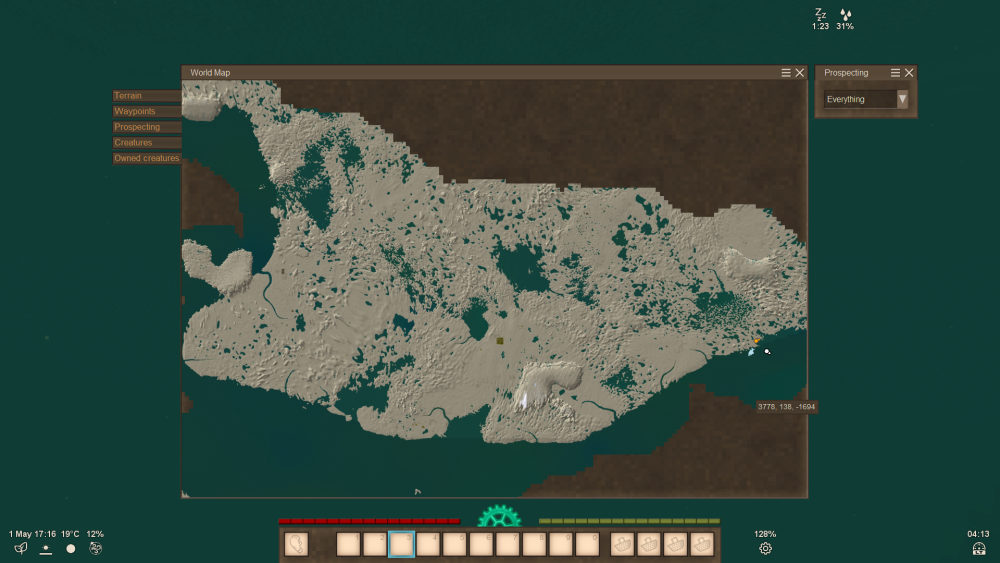
Task: Toggle the Prospecting map layer button
Action: pos(147,127)
